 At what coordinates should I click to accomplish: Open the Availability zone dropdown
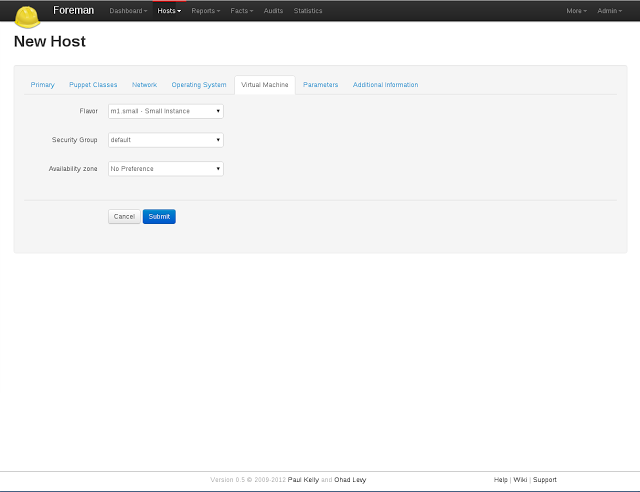(x=166, y=169)
